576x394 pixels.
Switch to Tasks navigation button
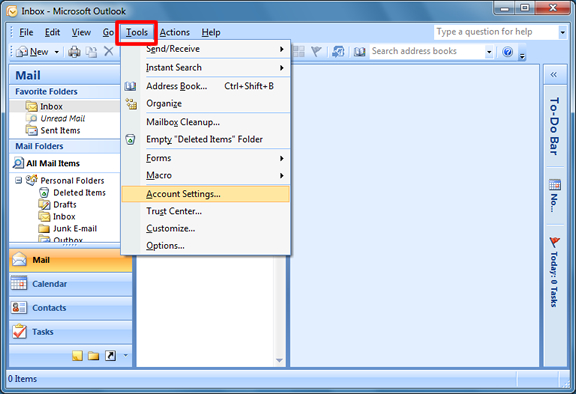pos(71,332)
